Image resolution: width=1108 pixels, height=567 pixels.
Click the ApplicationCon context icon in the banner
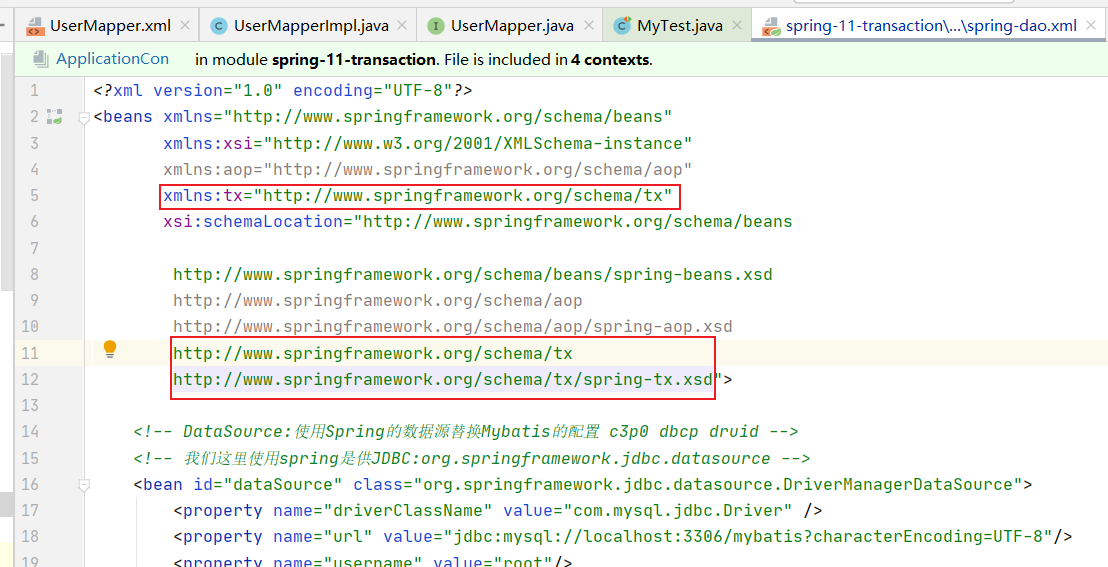(40, 59)
